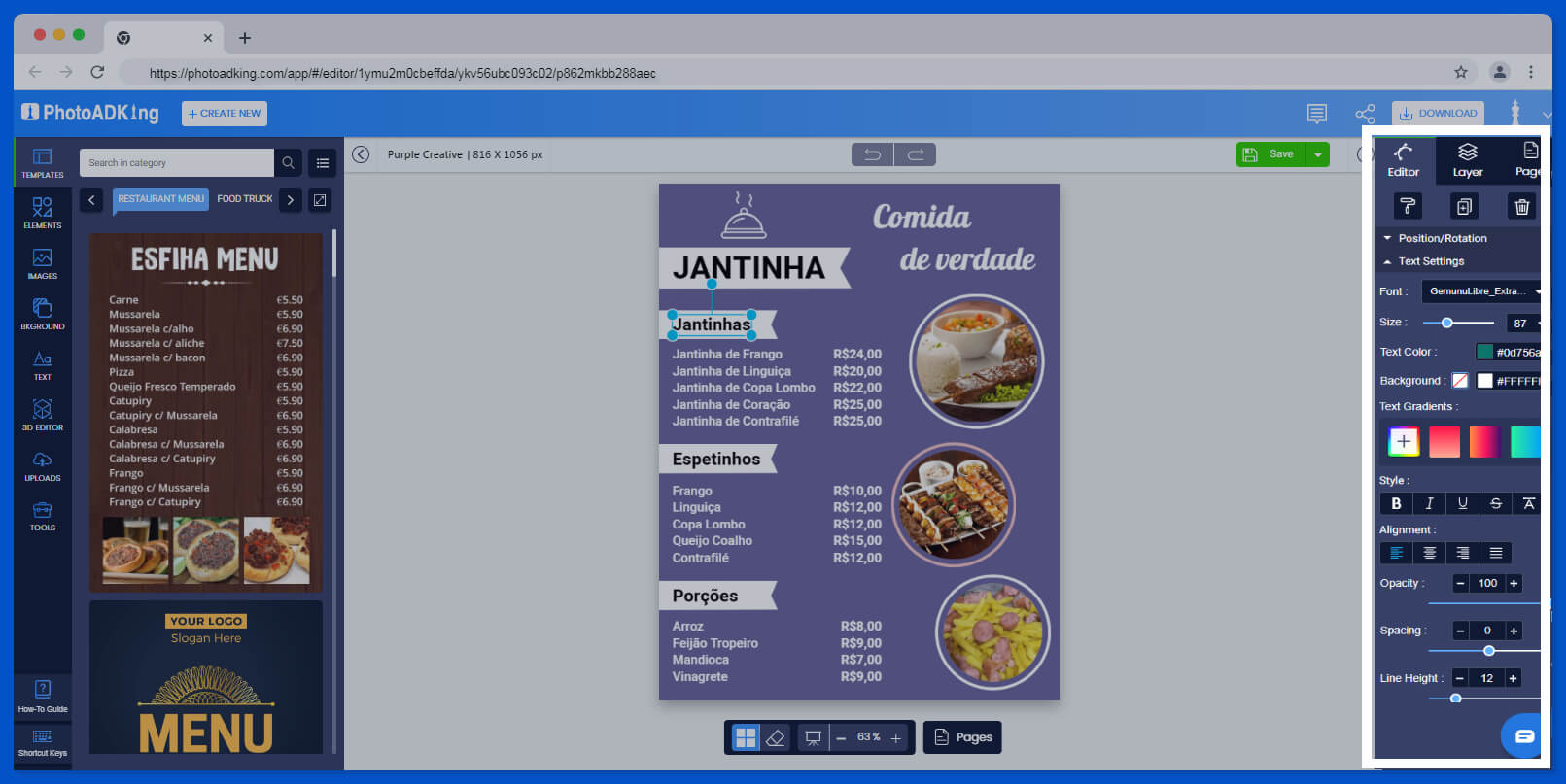The width and height of the screenshot is (1566, 784).
Task: Click the undo arrow
Action: coord(873,154)
